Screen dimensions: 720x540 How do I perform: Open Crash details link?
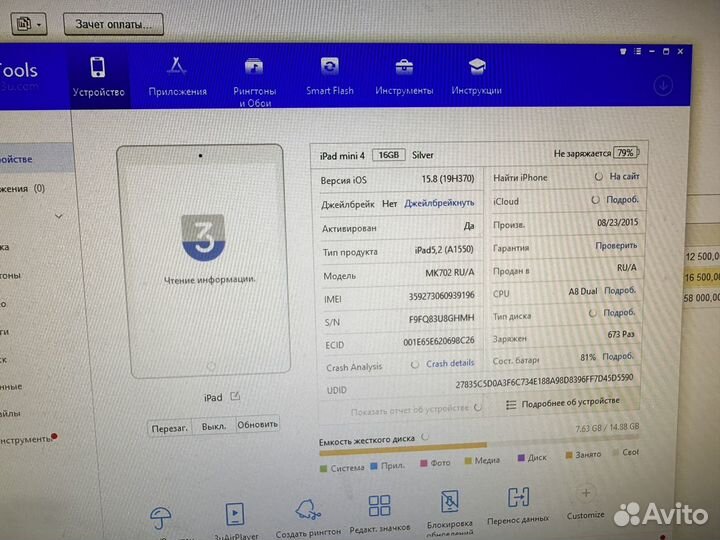point(450,364)
